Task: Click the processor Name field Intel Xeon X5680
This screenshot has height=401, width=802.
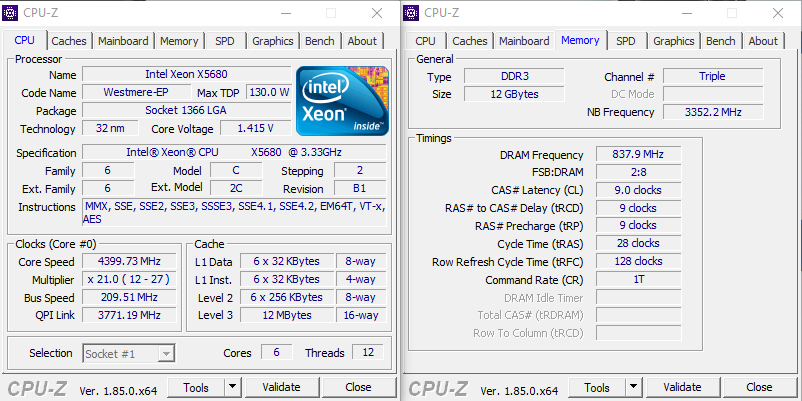Action: (185, 75)
